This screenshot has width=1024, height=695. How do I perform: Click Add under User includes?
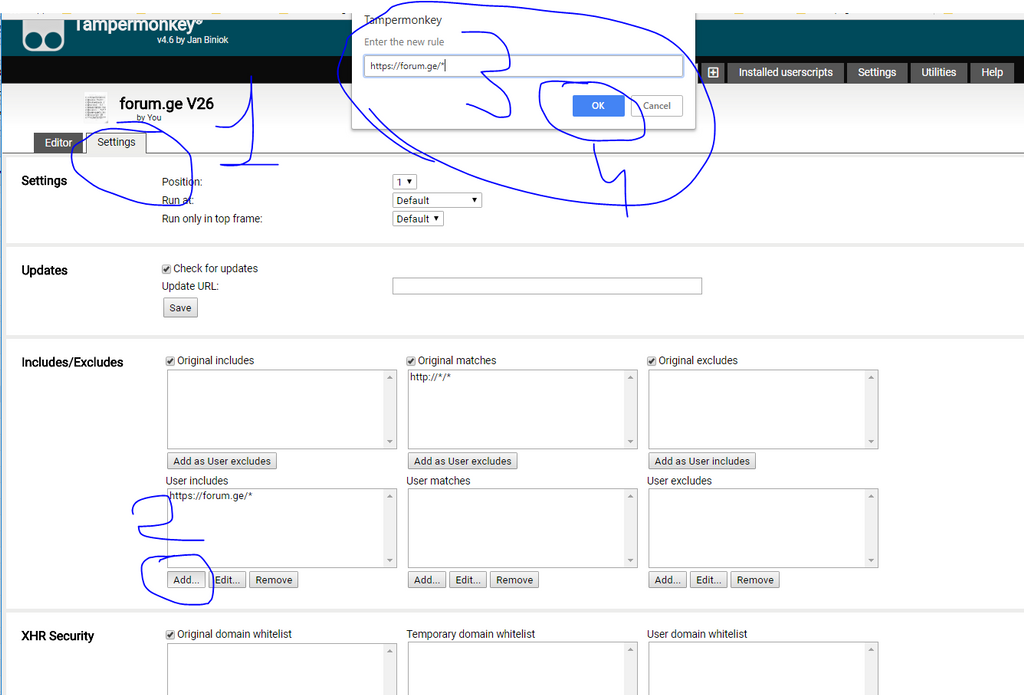click(x=186, y=580)
